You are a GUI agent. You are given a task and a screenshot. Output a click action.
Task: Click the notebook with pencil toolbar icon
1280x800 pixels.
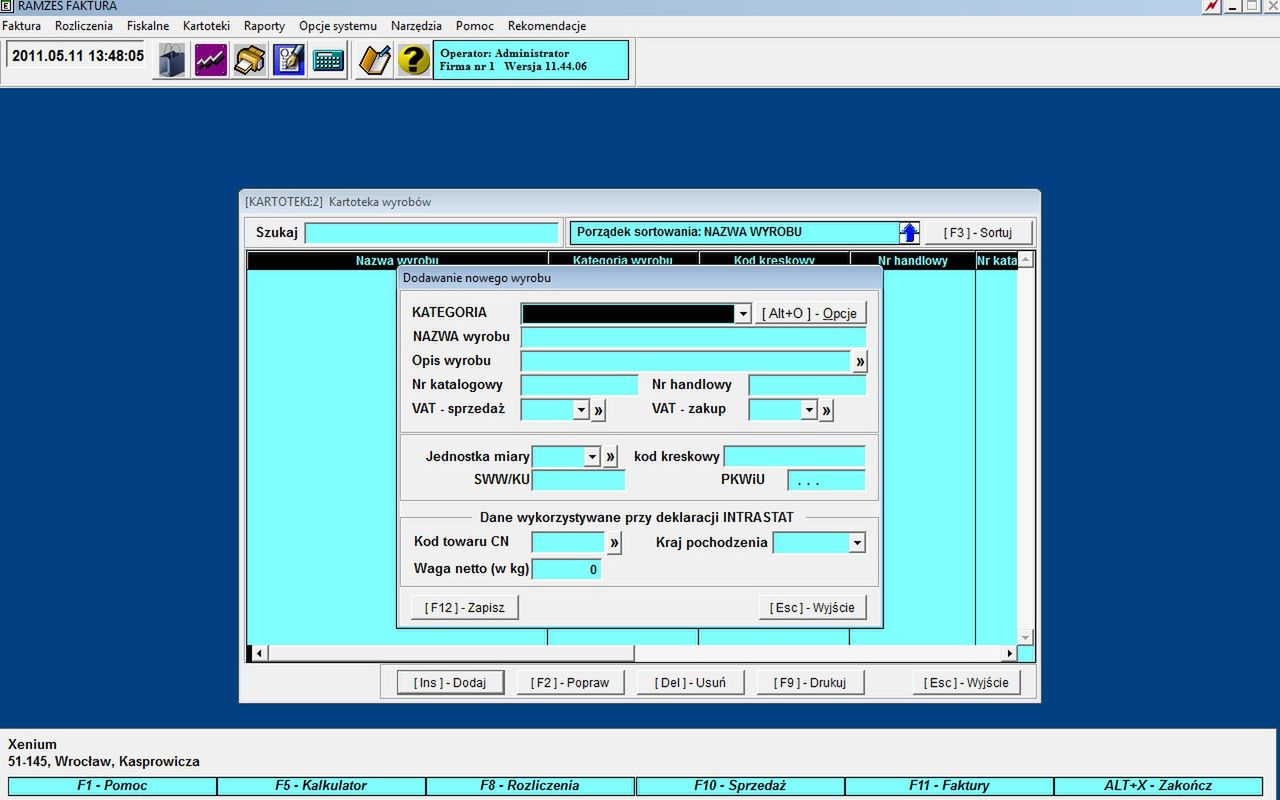tap(375, 60)
